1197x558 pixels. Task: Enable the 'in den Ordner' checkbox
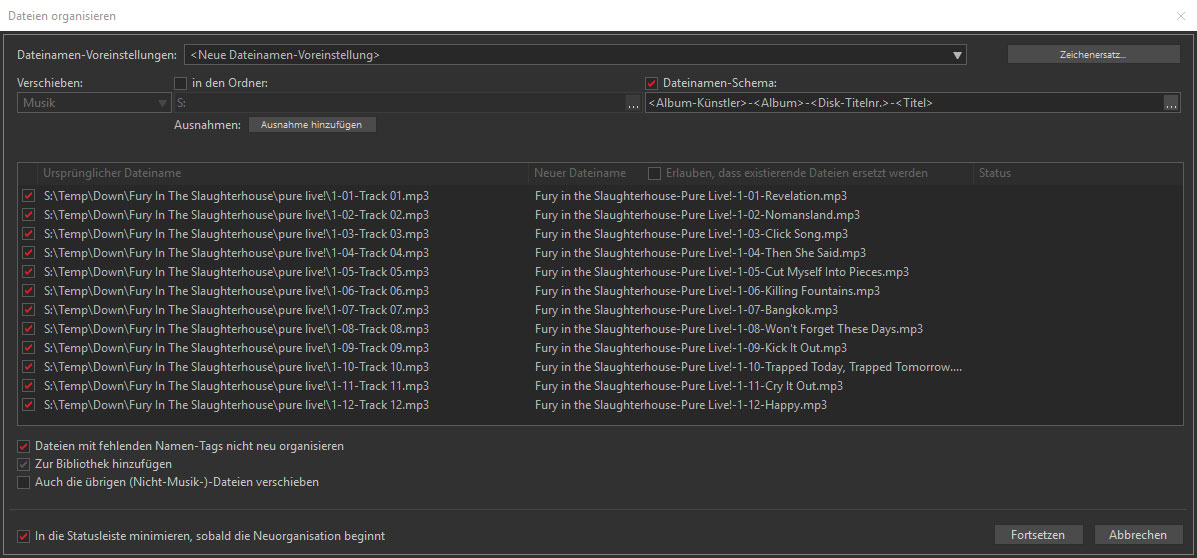(x=181, y=83)
